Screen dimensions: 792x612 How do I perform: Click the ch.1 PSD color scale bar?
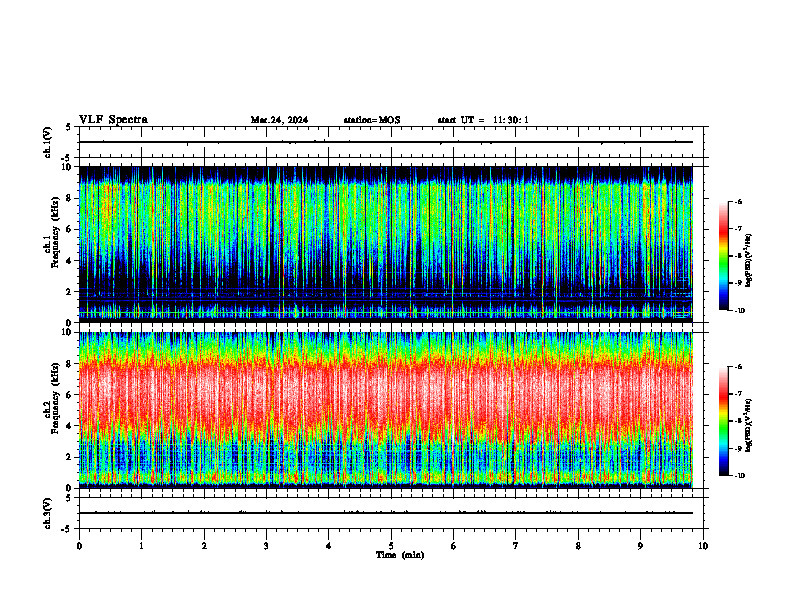click(x=724, y=256)
